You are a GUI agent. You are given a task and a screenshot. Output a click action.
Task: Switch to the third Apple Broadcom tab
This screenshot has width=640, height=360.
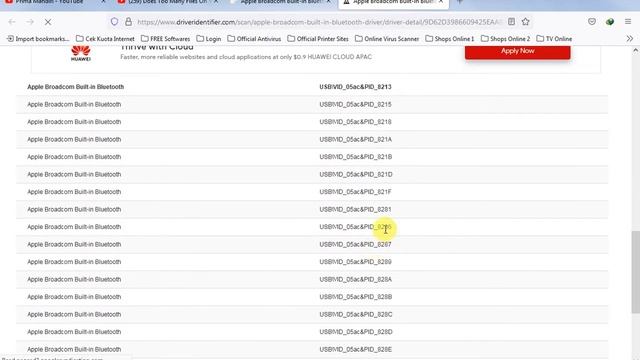coord(281,2)
